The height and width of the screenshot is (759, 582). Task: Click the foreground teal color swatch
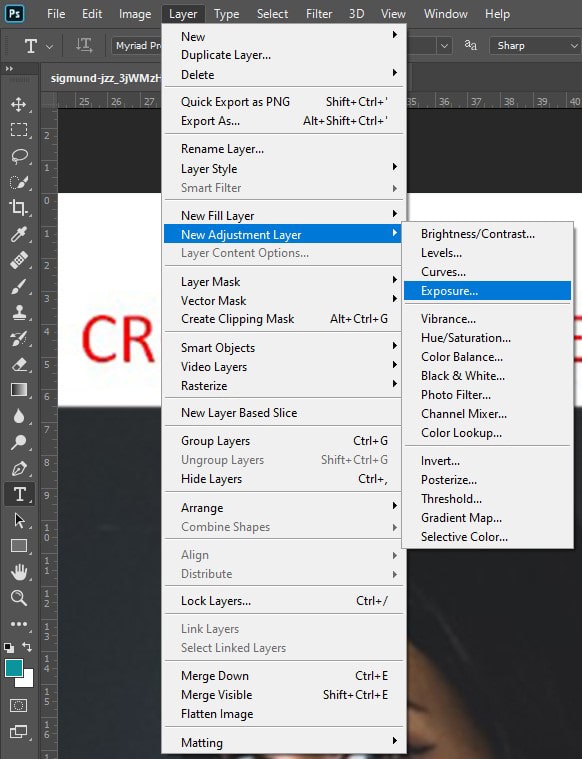click(x=14, y=668)
